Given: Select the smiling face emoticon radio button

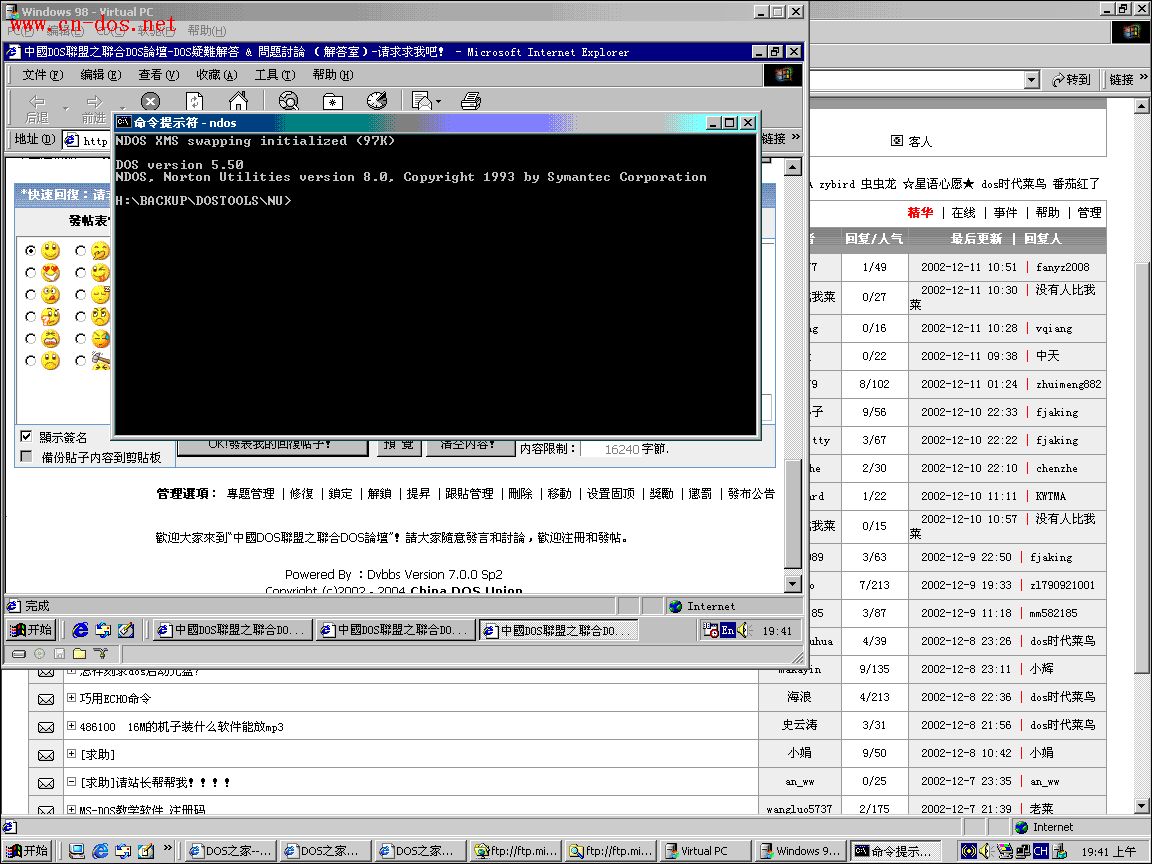Looking at the screenshot, I should click(30, 251).
